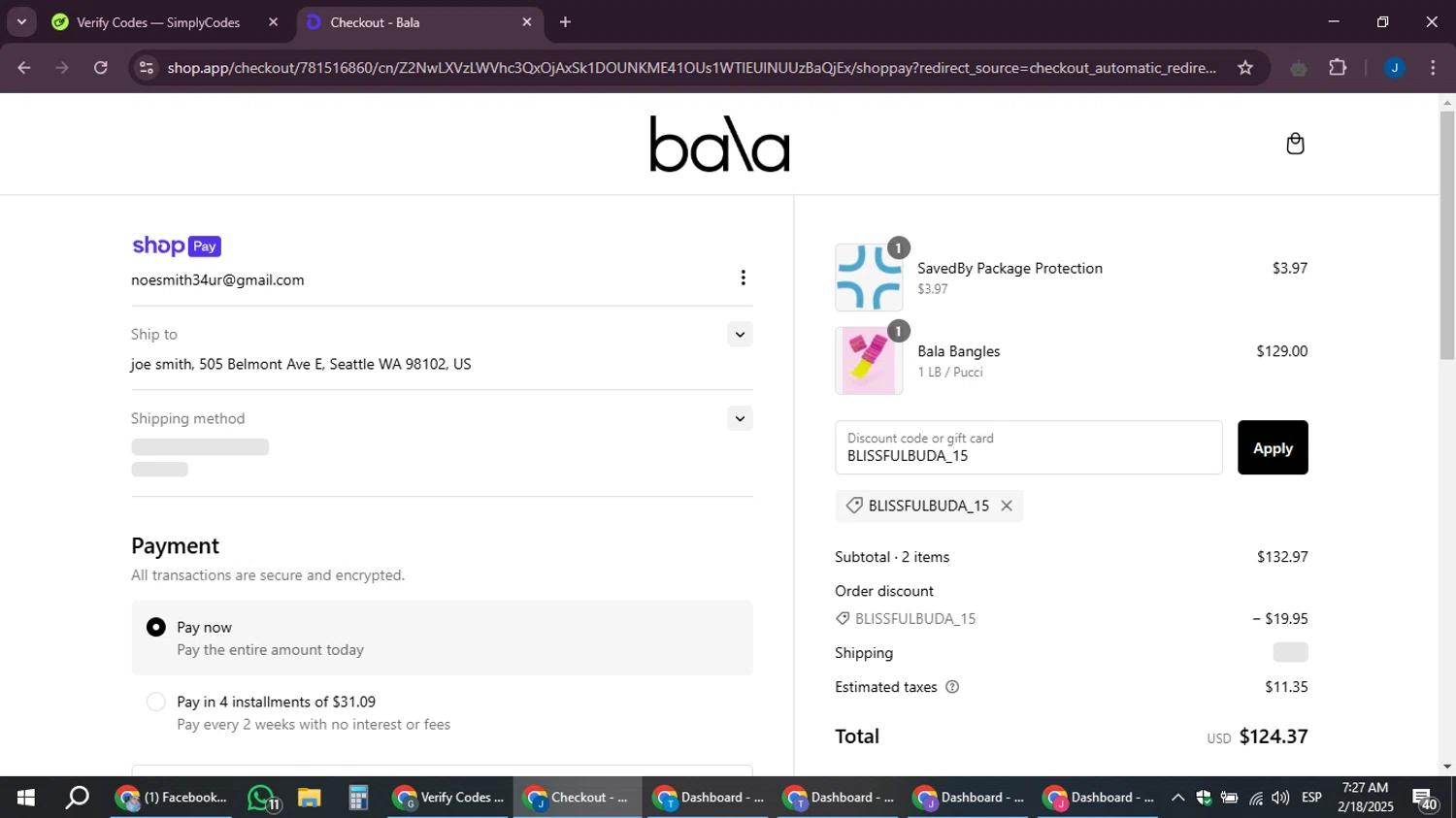Click the Shop Pay logo
Viewport: 1456px width, 818px height.
pyautogui.click(x=177, y=245)
